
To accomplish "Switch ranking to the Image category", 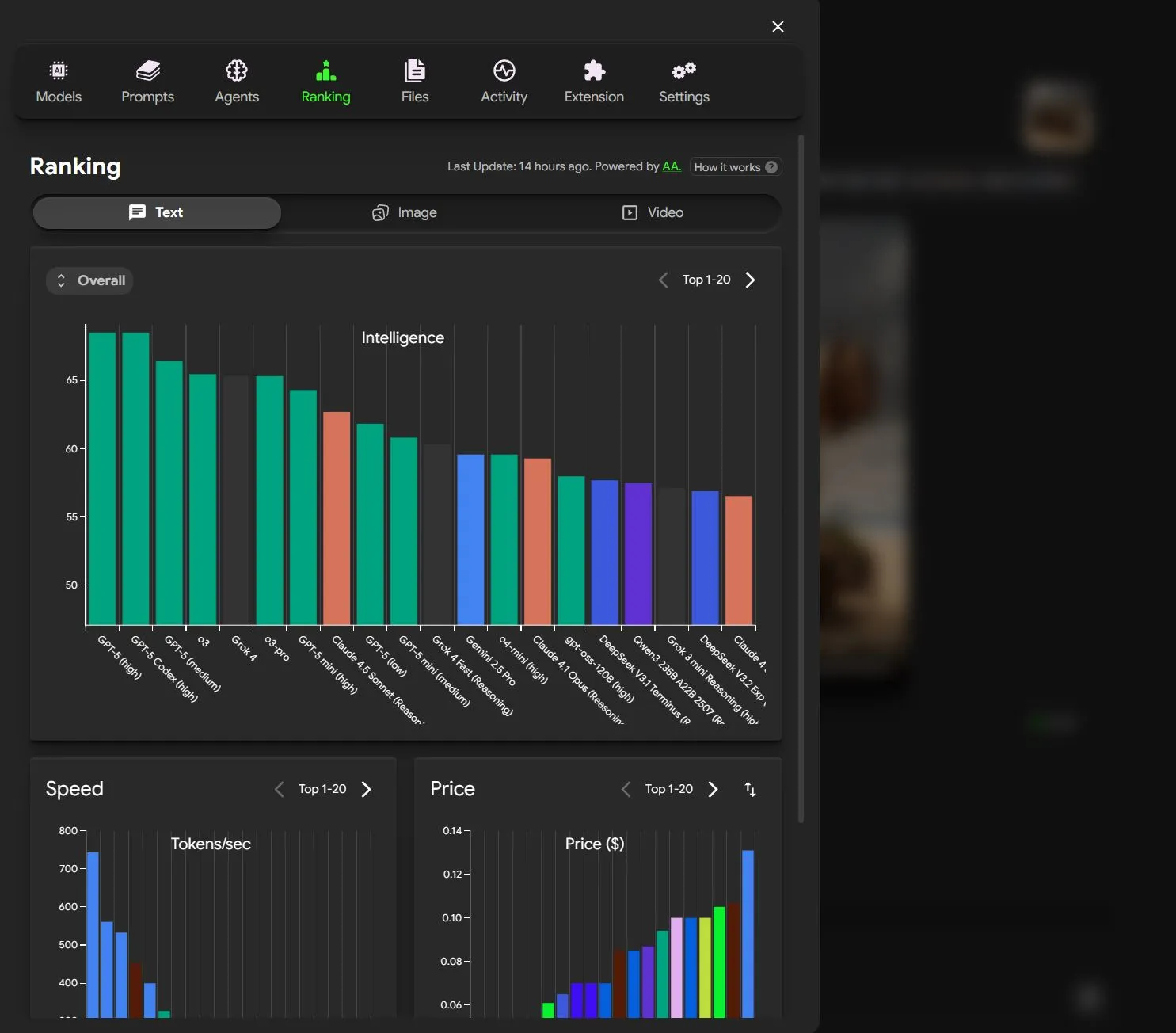I will tap(404, 212).
